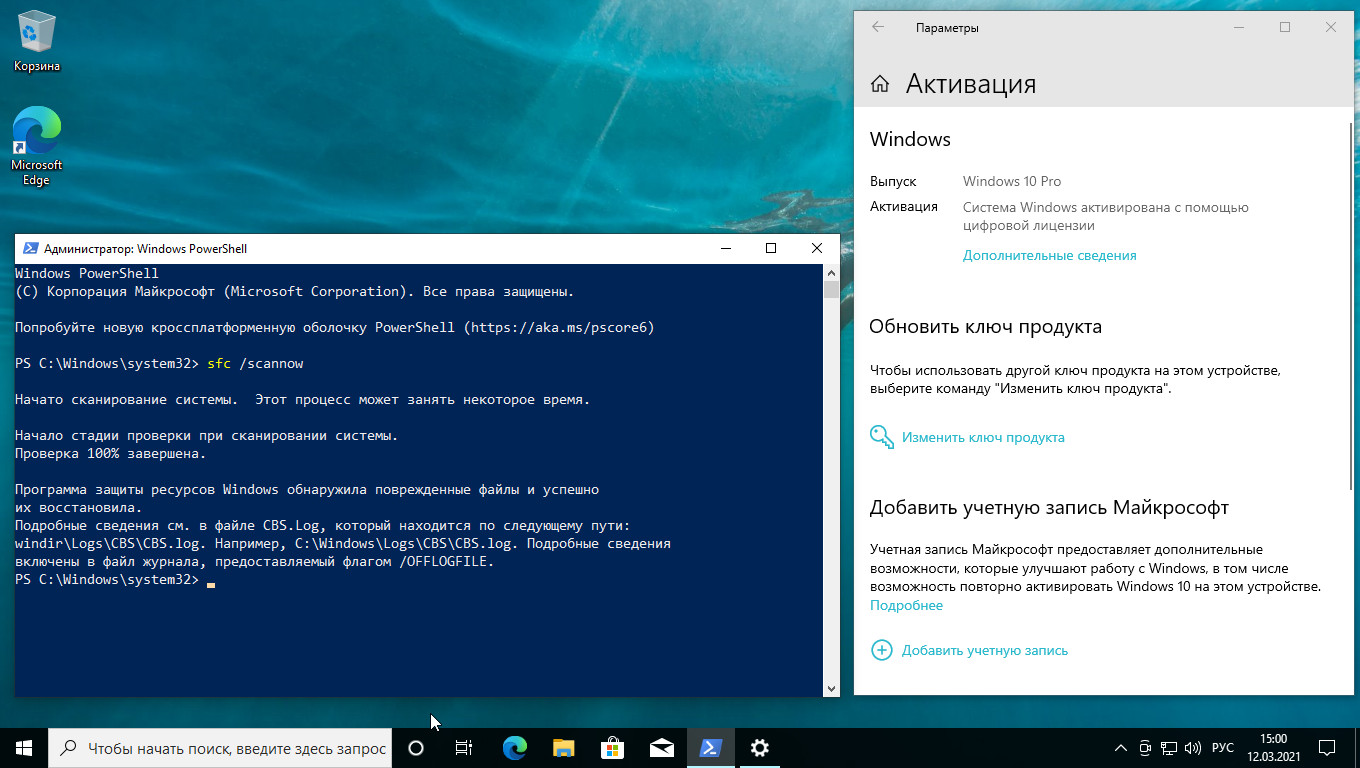Maximize the PowerShell window

click(x=771, y=249)
